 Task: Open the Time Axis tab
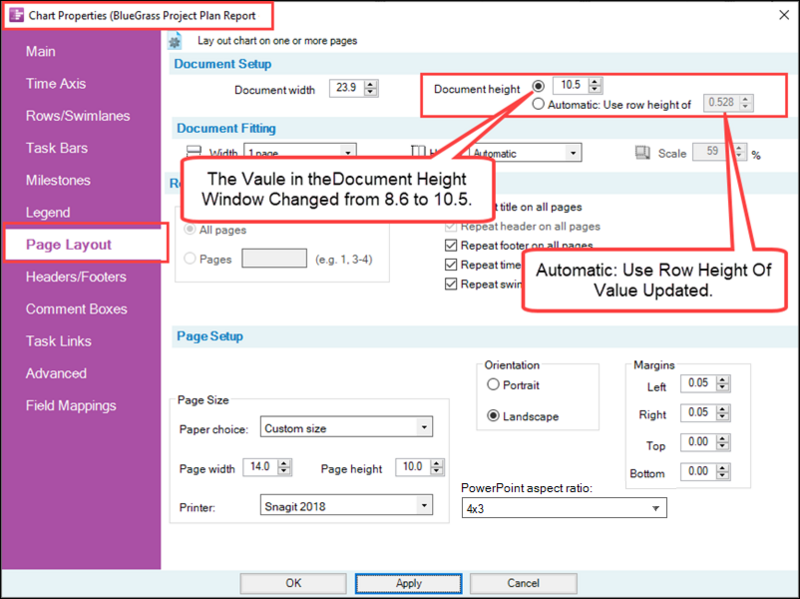point(56,84)
